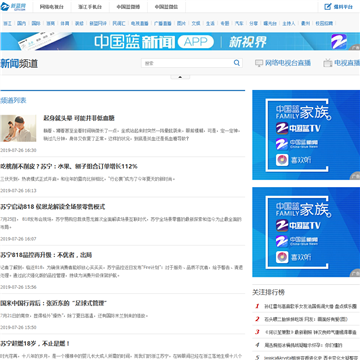The width and height of the screenshot is (360, 360).
Task: Open the ranking story numbered 4
Action: pos(303,345)
